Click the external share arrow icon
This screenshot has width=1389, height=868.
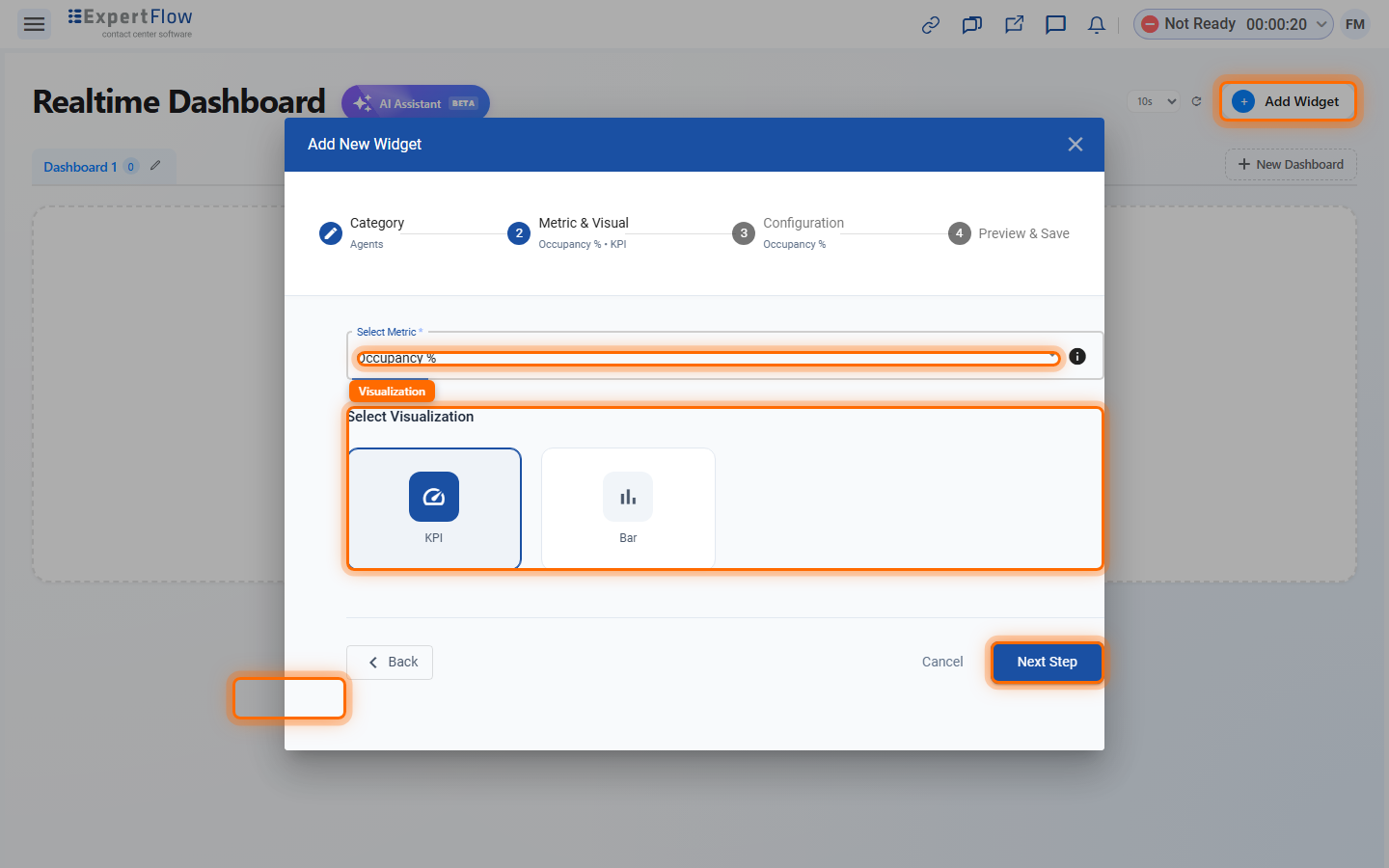point(1014,25)
